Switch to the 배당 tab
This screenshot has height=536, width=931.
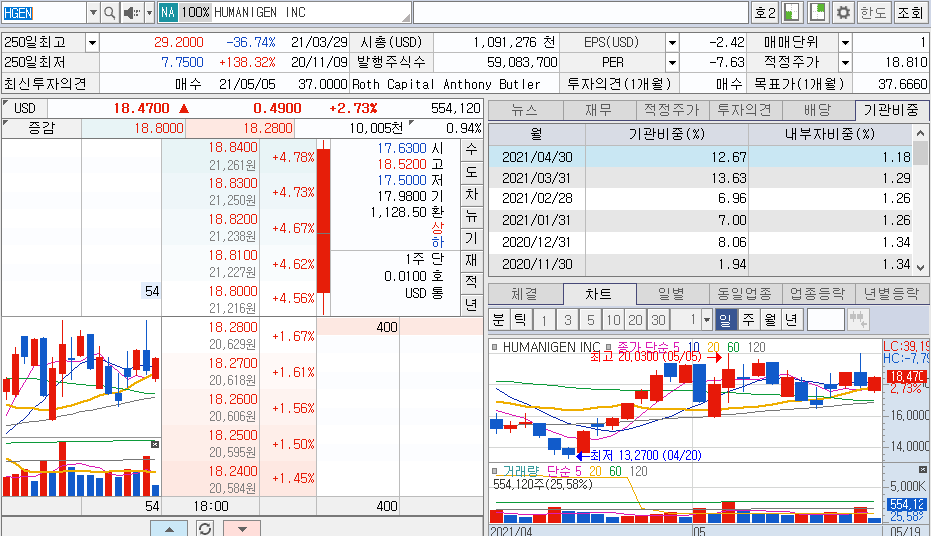(818, 110)
